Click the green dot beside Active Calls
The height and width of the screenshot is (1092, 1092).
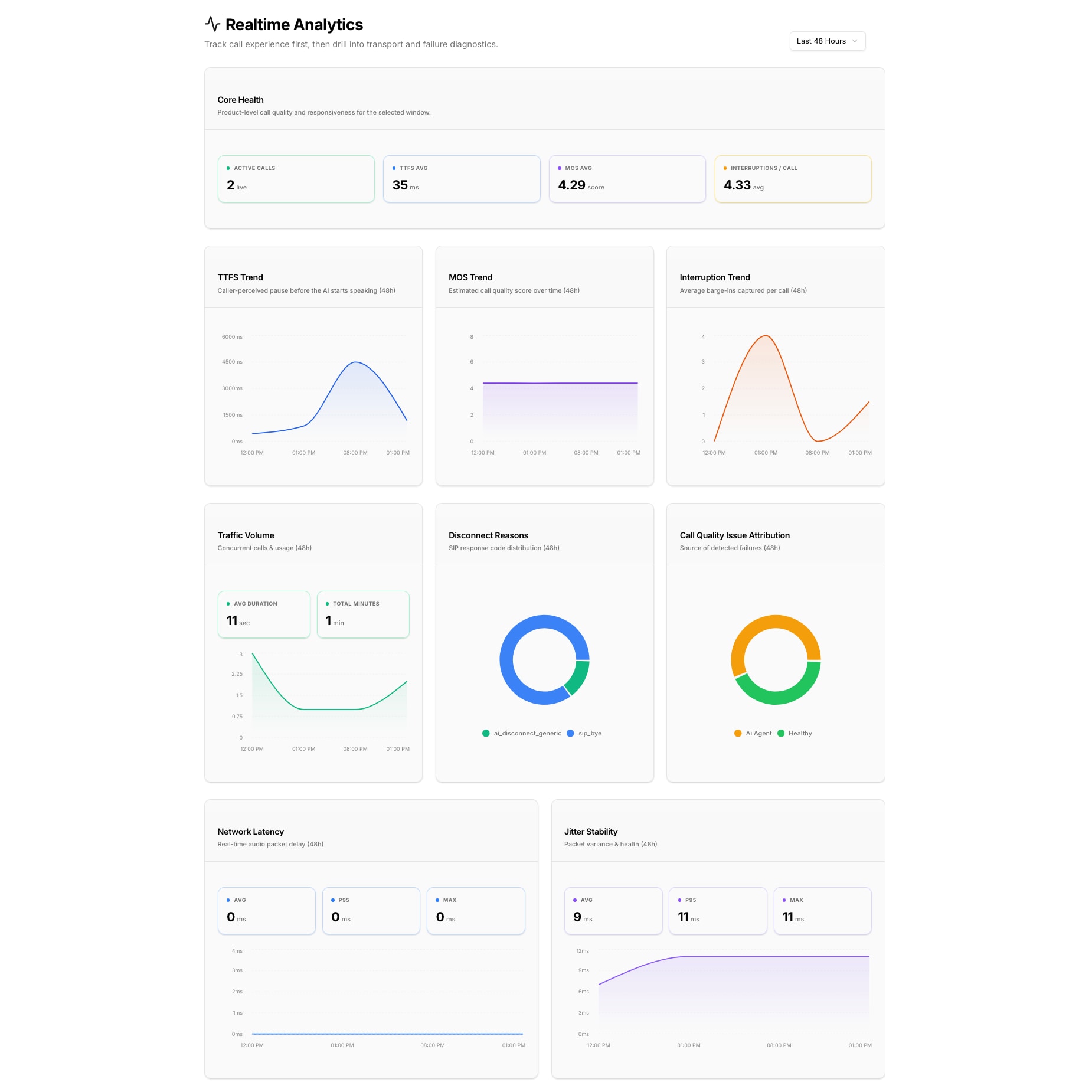coord(228,168)
